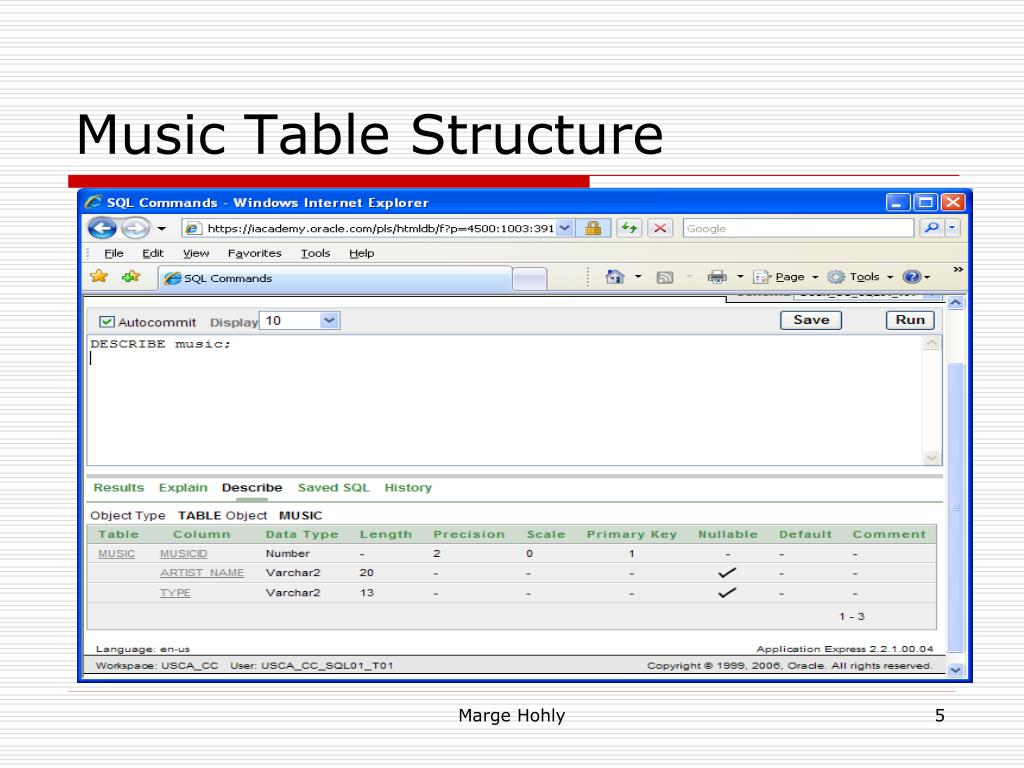Open the File menu
Image resolution: width=1024 pixels, height=768 pixels.
pyautogui.click(x=114, y=253)
